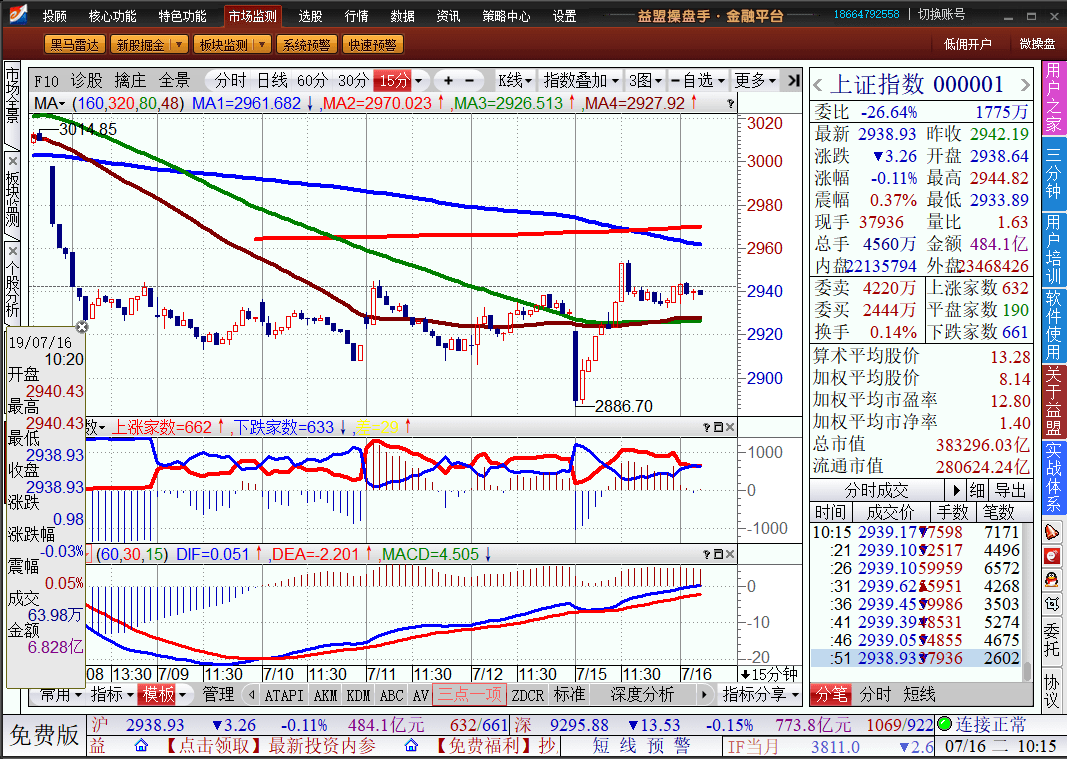This screenshot has width=1067, height=759.
Task: Open the 板块监测 dropdown arrow in toolbar
Action: click(263, 45)
